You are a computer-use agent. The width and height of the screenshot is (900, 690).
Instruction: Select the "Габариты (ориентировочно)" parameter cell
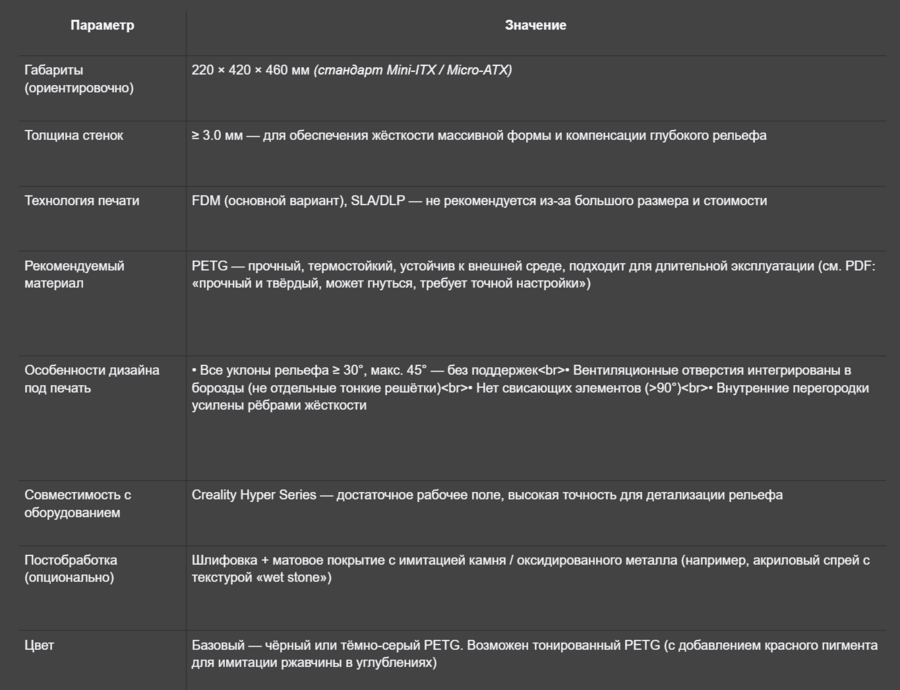tap(79, 79)
